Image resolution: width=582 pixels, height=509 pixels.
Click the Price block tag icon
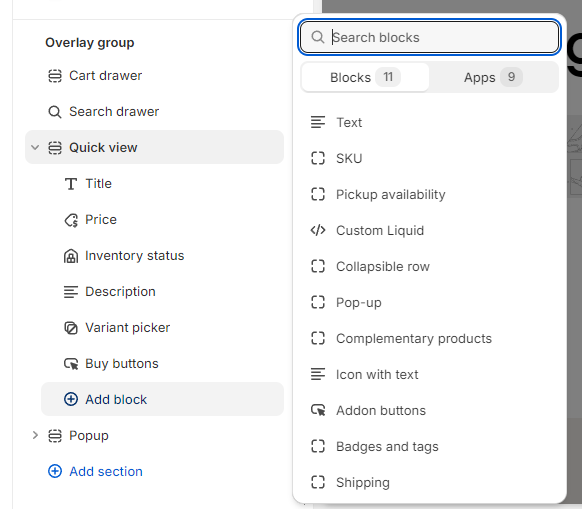point(71,220)
